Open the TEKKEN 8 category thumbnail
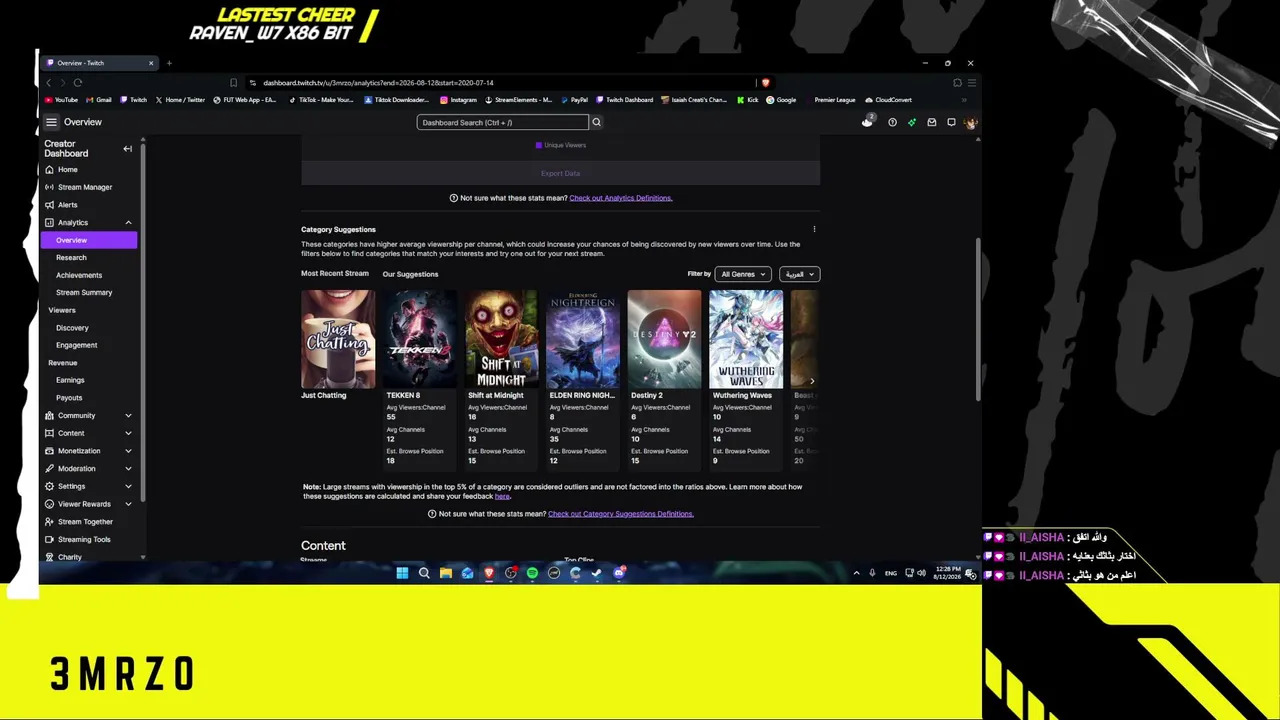 click(419, 339)
